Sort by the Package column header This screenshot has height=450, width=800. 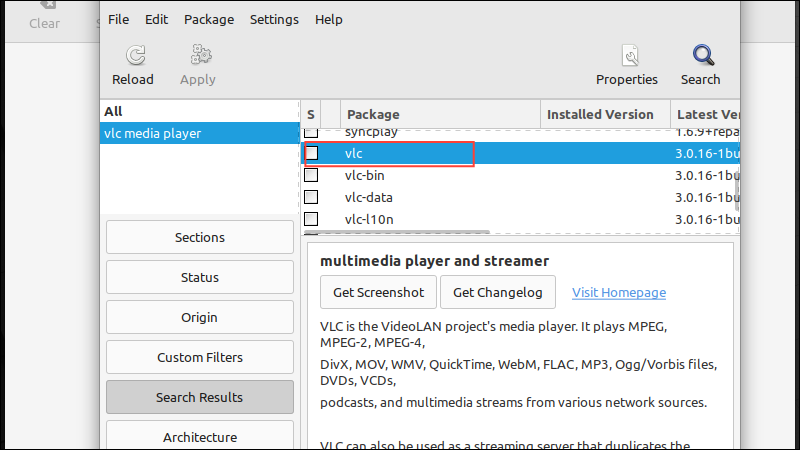point(440,114)
